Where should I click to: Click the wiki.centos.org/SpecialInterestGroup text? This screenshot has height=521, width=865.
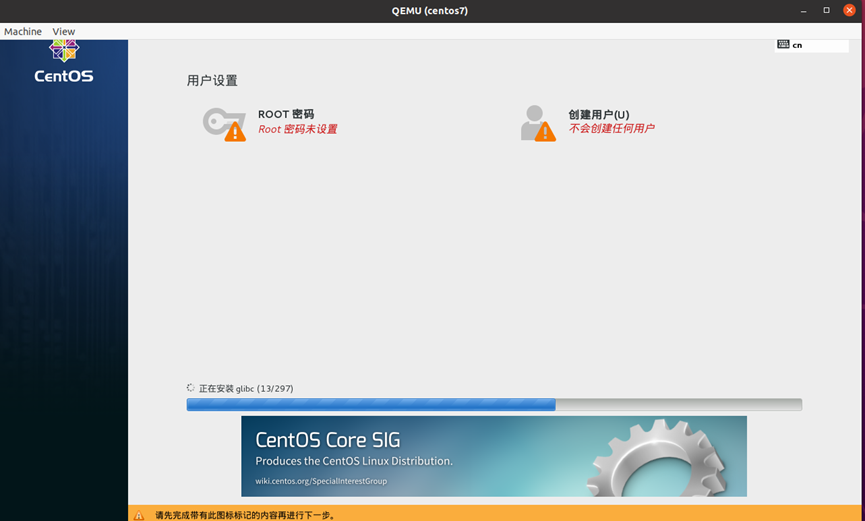(x=321, y=481)
